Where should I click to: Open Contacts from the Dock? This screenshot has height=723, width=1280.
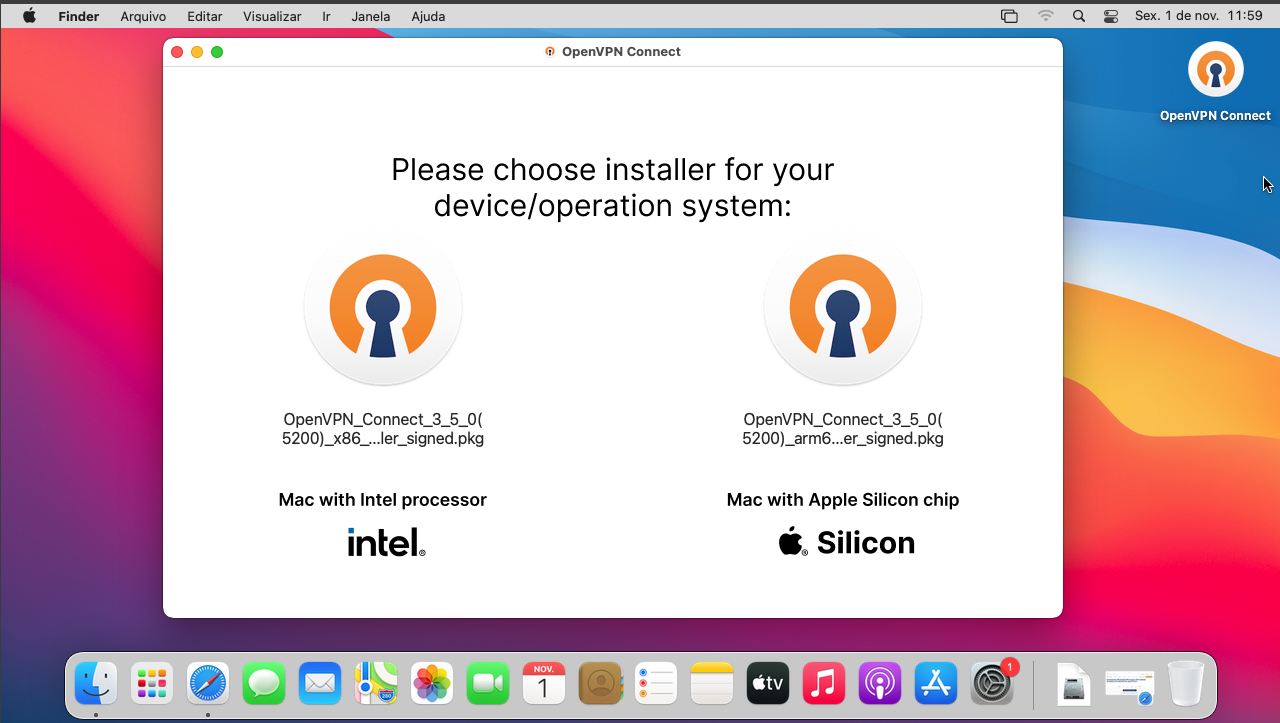click(600, 684)
